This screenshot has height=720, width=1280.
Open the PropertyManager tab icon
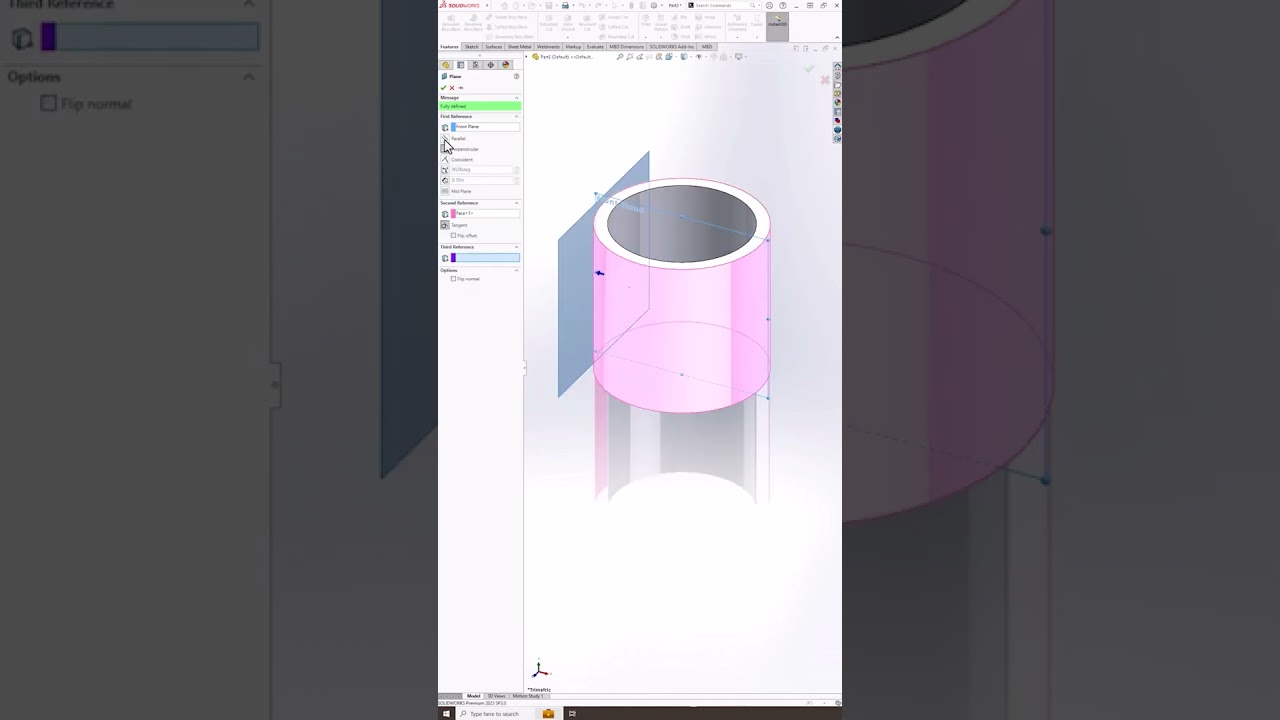click(460, 65)
